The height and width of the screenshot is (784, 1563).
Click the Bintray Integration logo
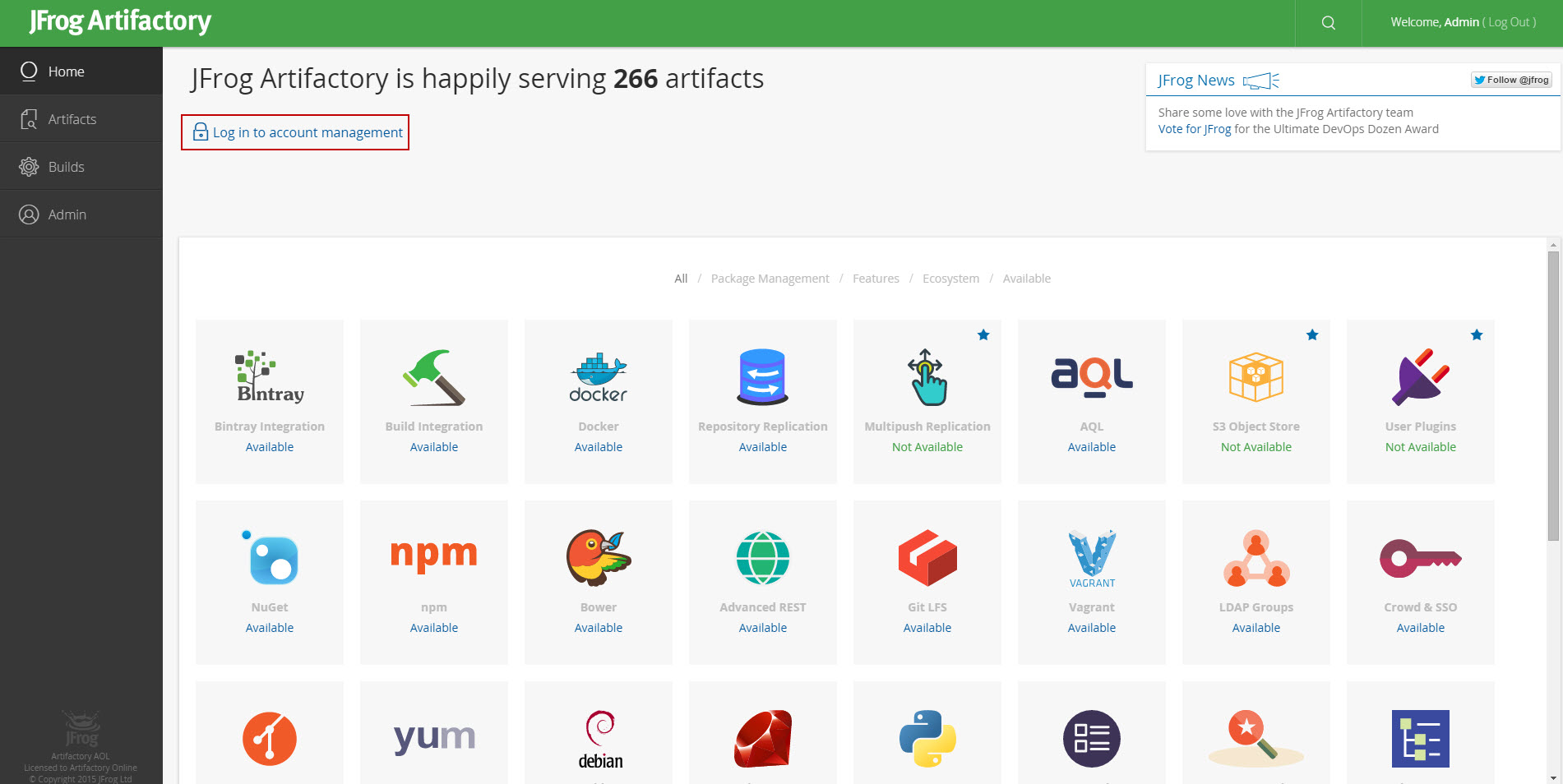click(x=270, y=378)
